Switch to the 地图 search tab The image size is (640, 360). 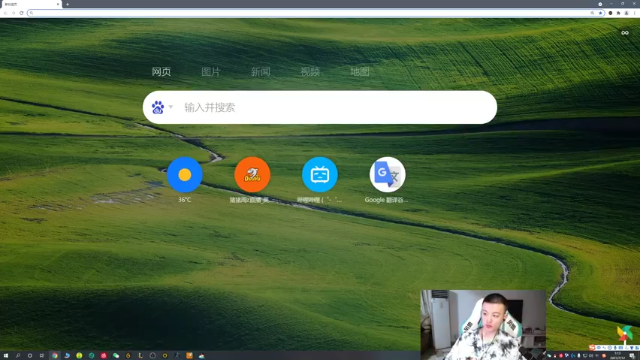(x=360, y=72)
